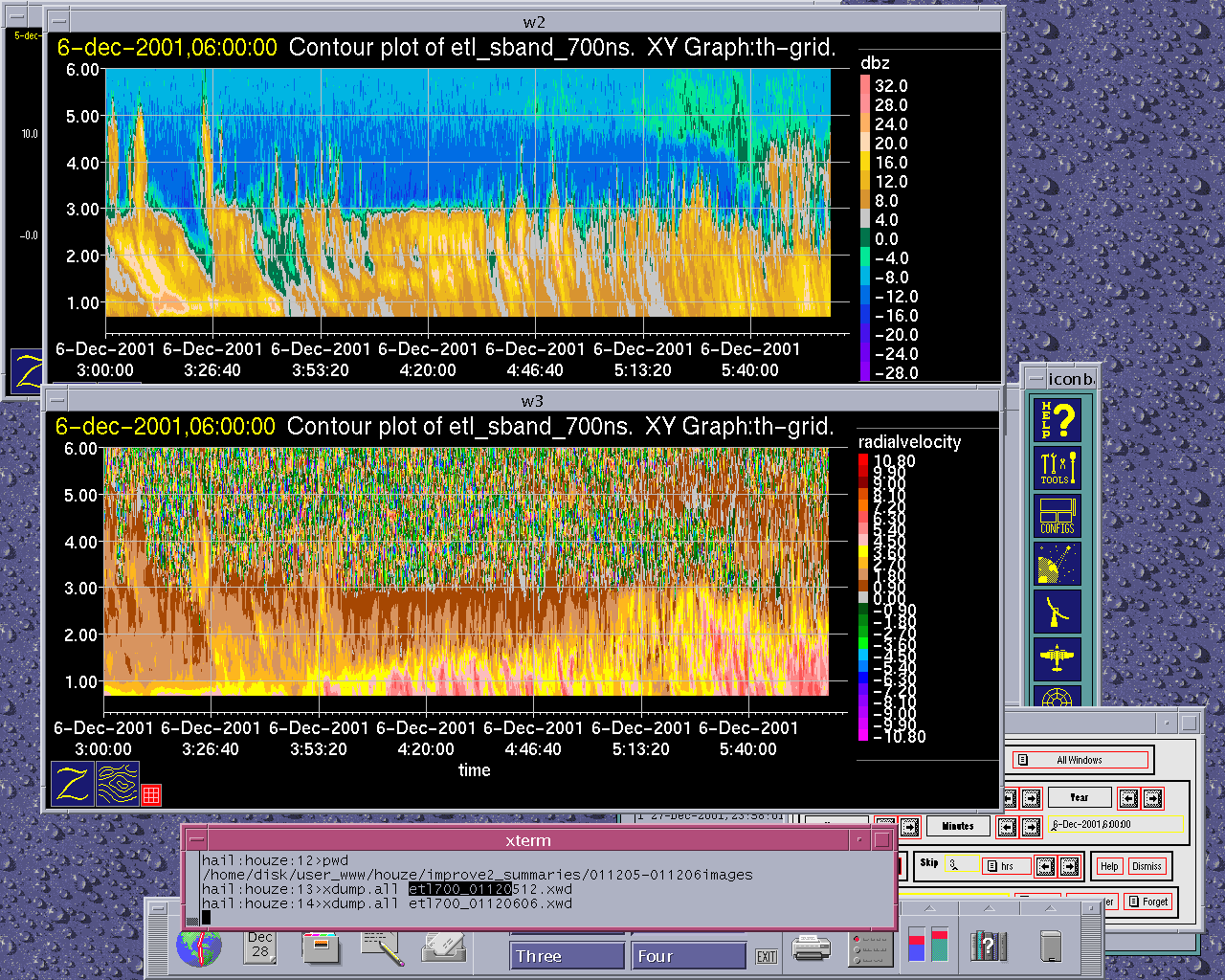This screenshot has height=980, width=1225.
Task: Click the dbz color scale legend bar
Action: tap(866, 228)
